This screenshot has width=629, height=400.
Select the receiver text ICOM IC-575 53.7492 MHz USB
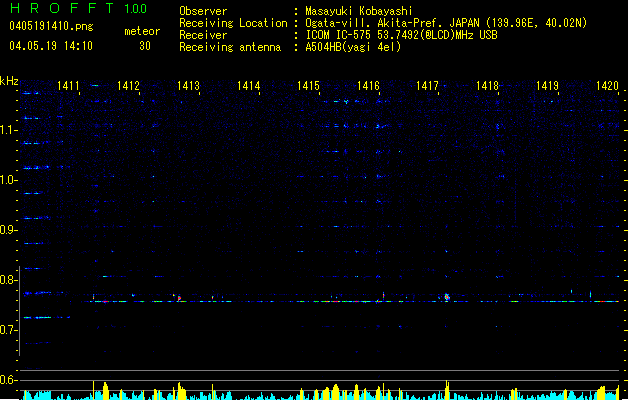coord(401,35)
